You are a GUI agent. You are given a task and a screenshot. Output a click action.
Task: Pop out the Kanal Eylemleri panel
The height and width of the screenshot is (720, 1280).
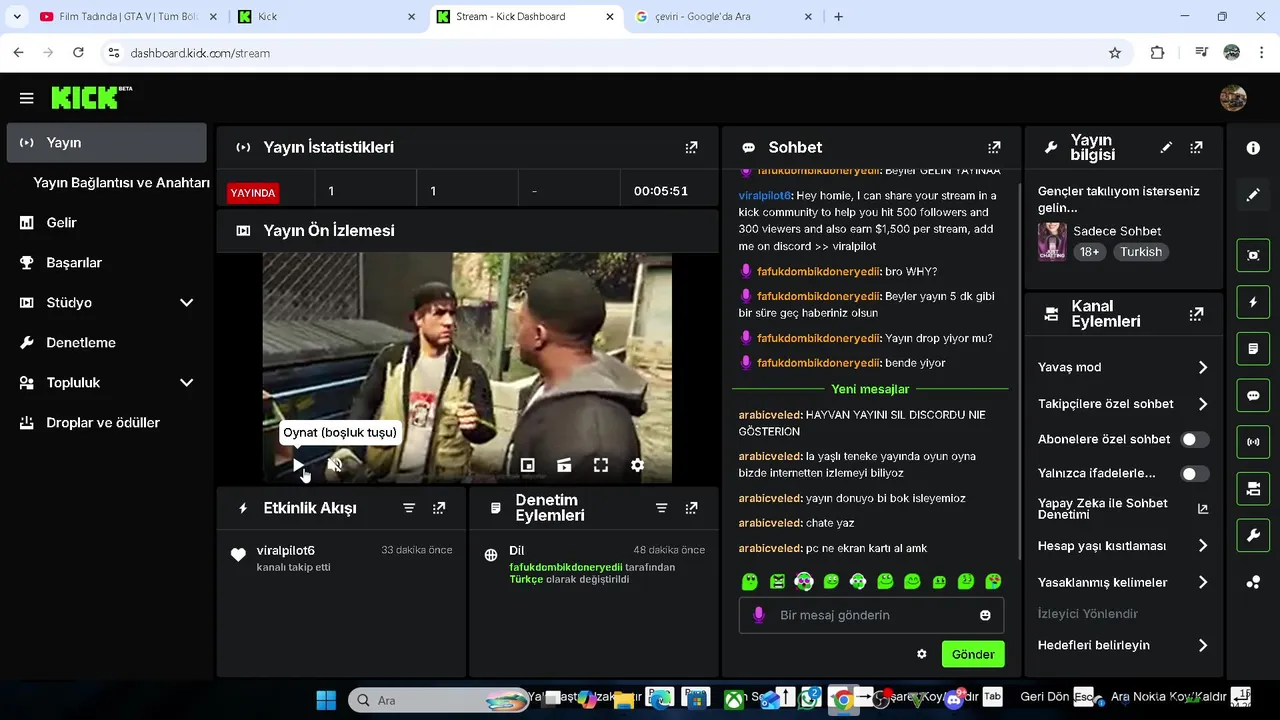[1196, 314]
